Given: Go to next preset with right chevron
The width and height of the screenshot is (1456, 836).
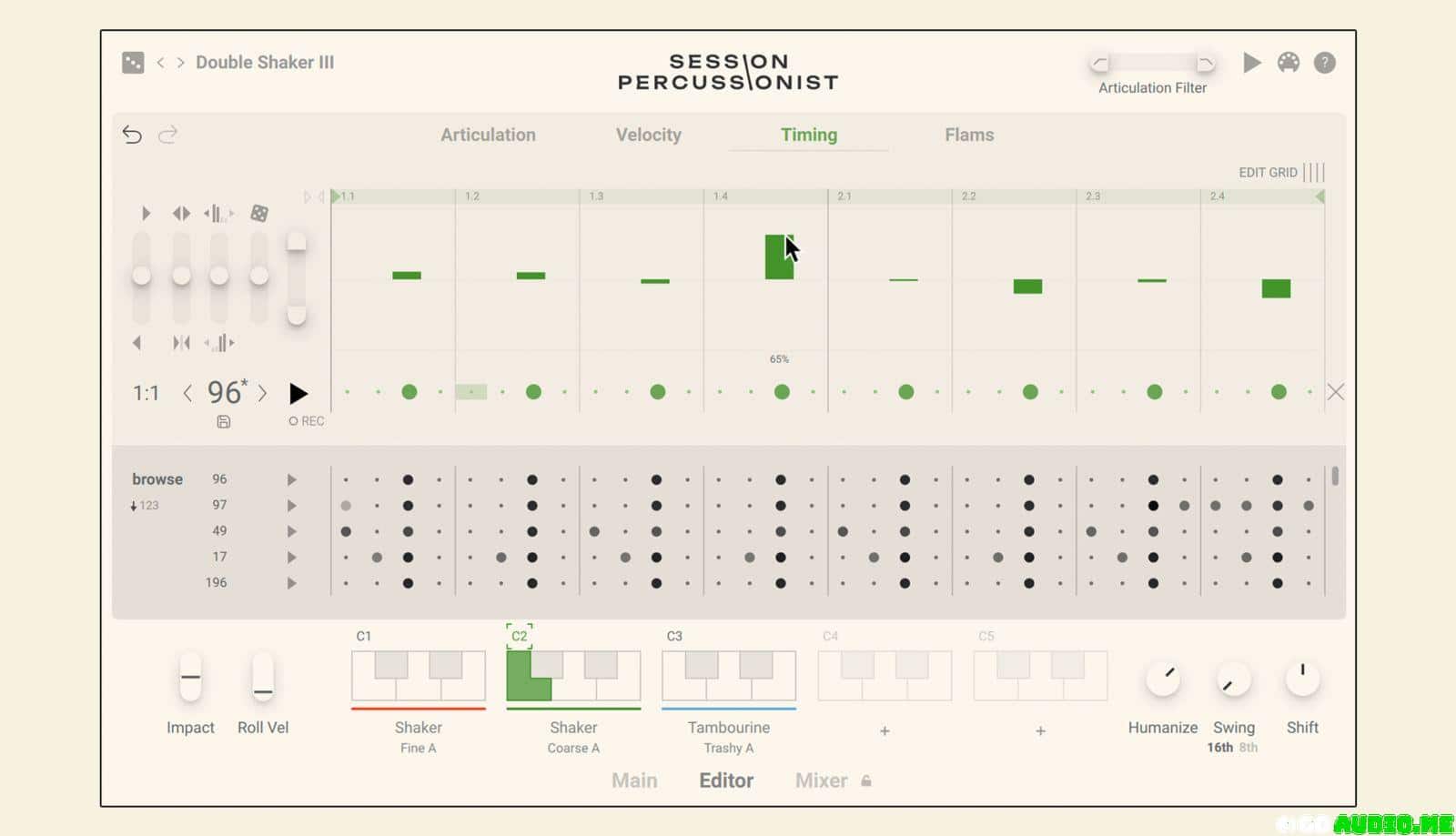Looking at the screenshot, I should [180, 62].
